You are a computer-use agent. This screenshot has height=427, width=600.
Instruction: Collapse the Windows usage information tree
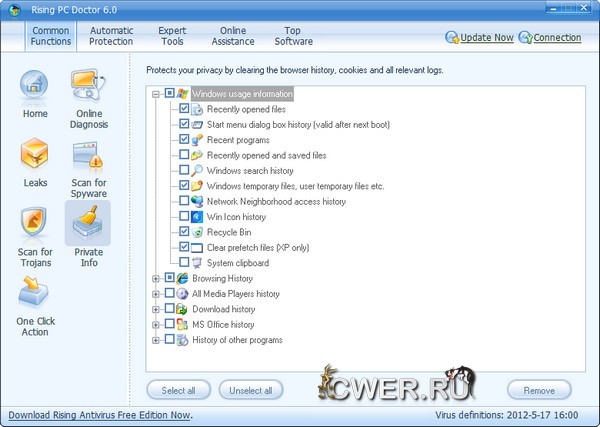(156, 94)
